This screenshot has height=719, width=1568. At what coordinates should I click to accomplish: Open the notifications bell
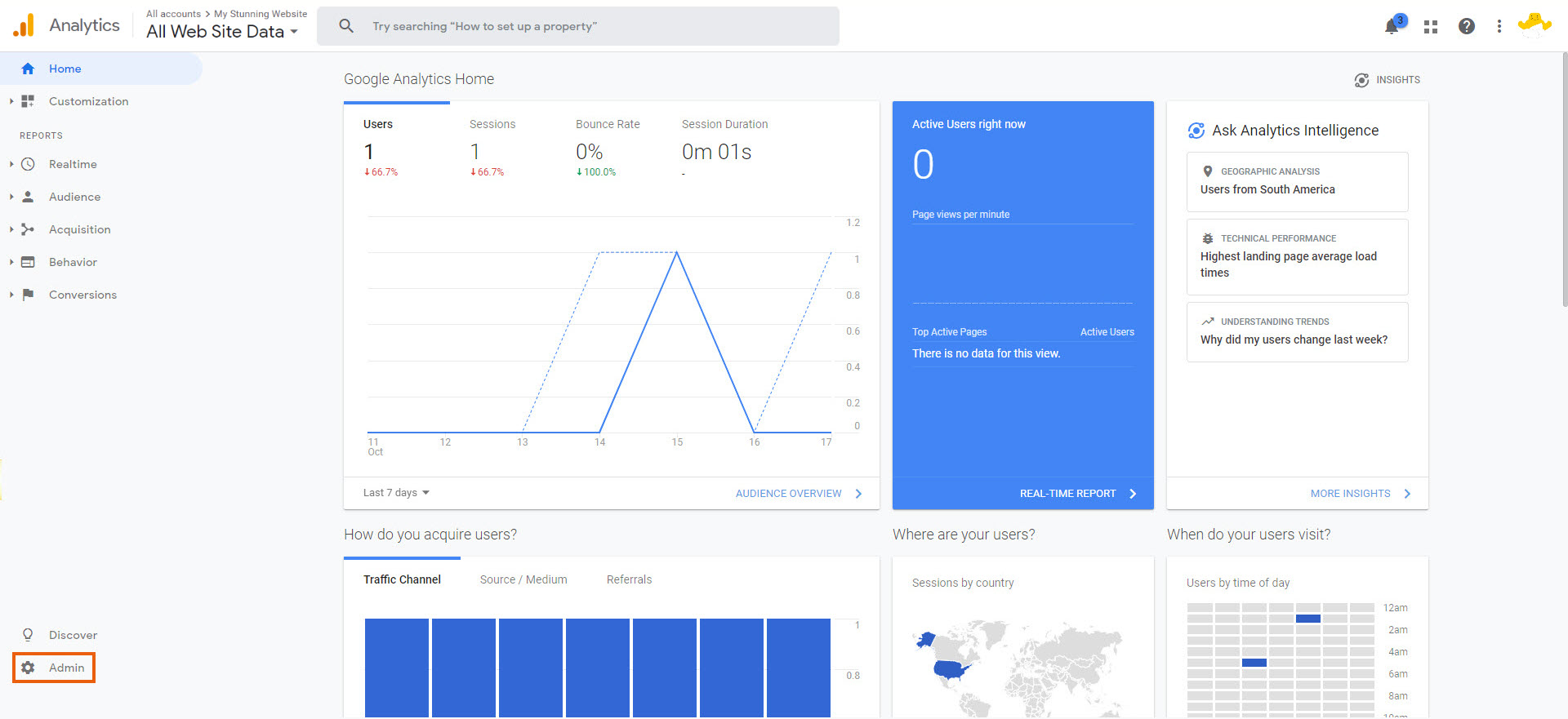tap(1392, 27)
